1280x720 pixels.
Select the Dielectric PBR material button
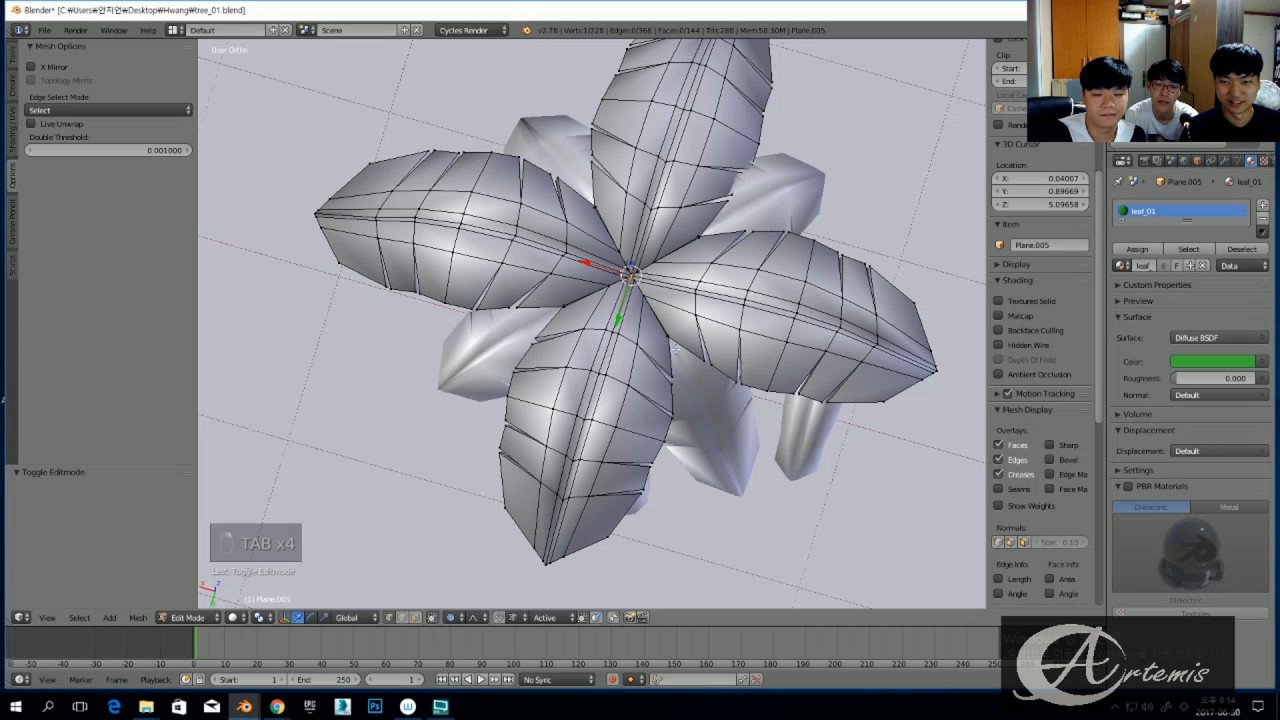[1151, 507]
